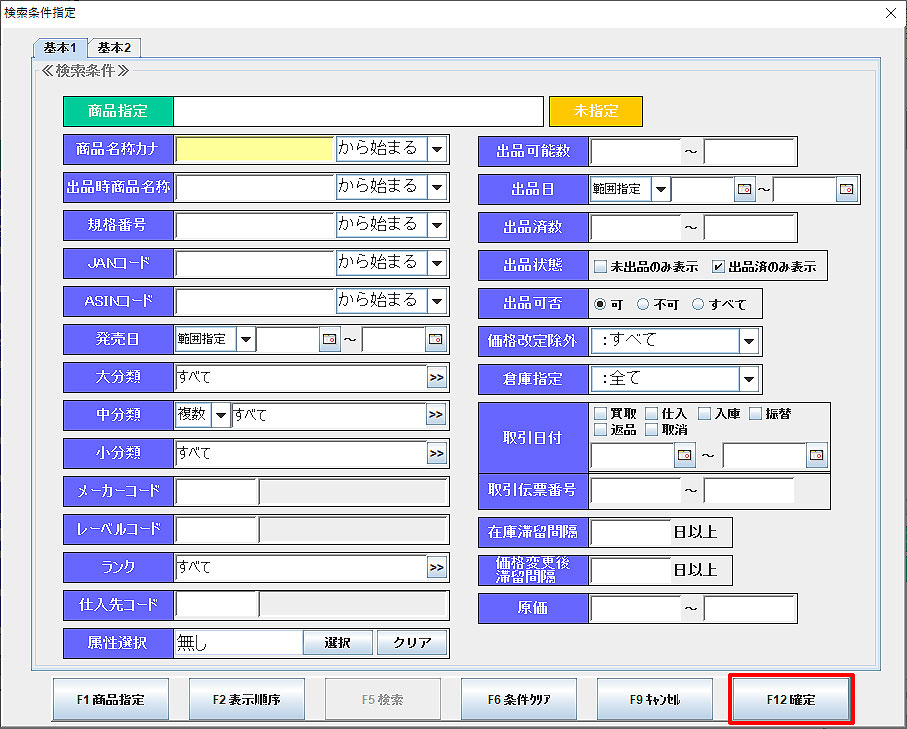This screenshot has width=907, height=729.
Task: Open the 倉庫指定 dropdown list
Action: (749, 379)
